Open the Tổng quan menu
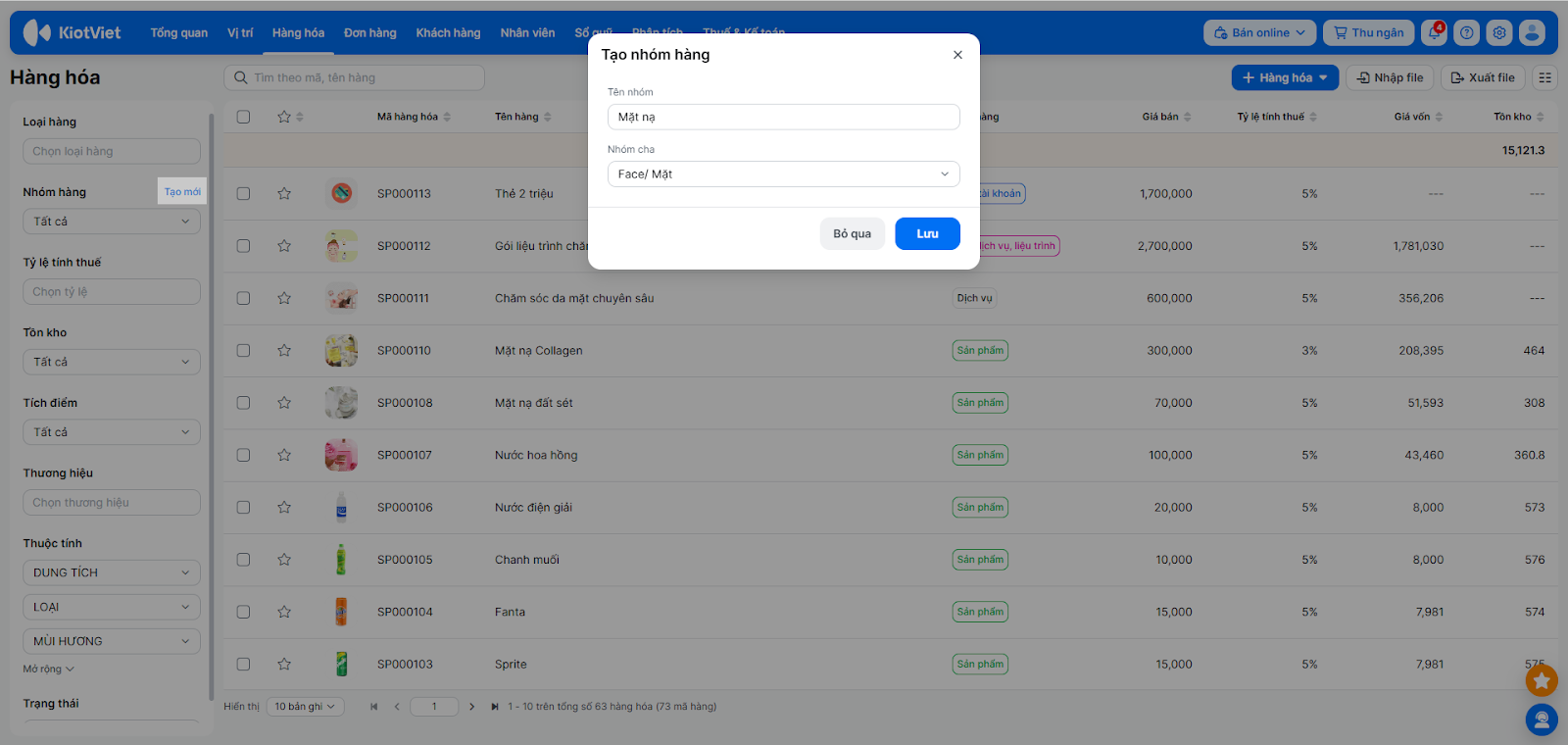This screenshot has width=1568, height=745. (x=178, y=32)
